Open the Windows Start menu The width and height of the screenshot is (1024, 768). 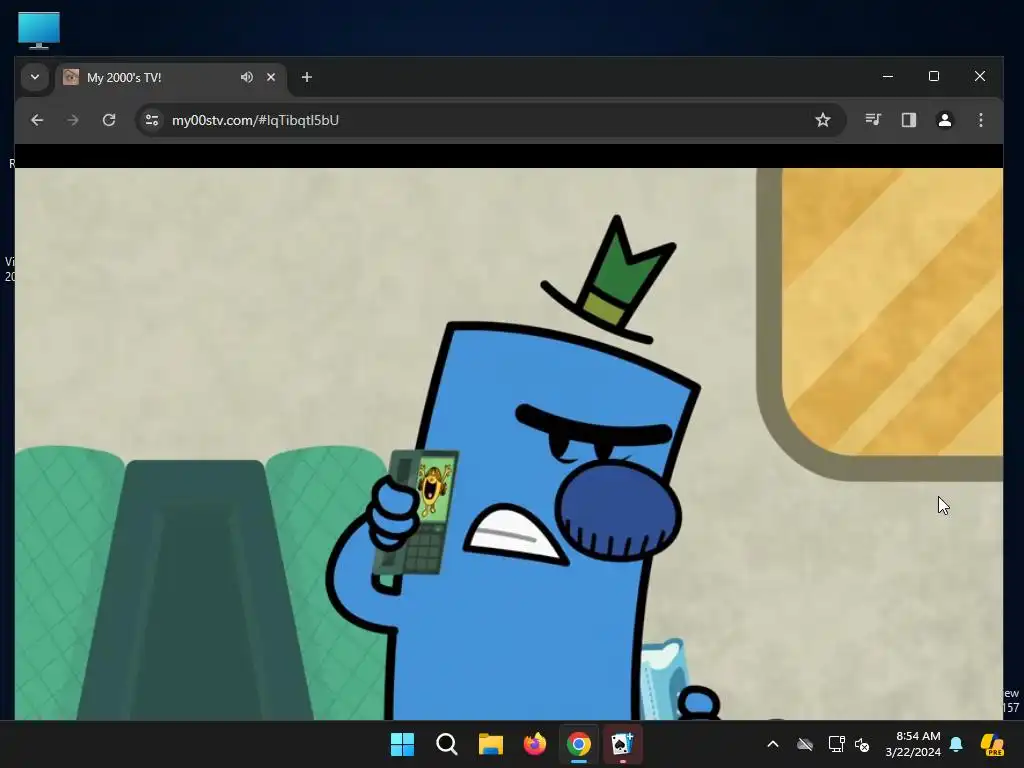coord(402,744)
